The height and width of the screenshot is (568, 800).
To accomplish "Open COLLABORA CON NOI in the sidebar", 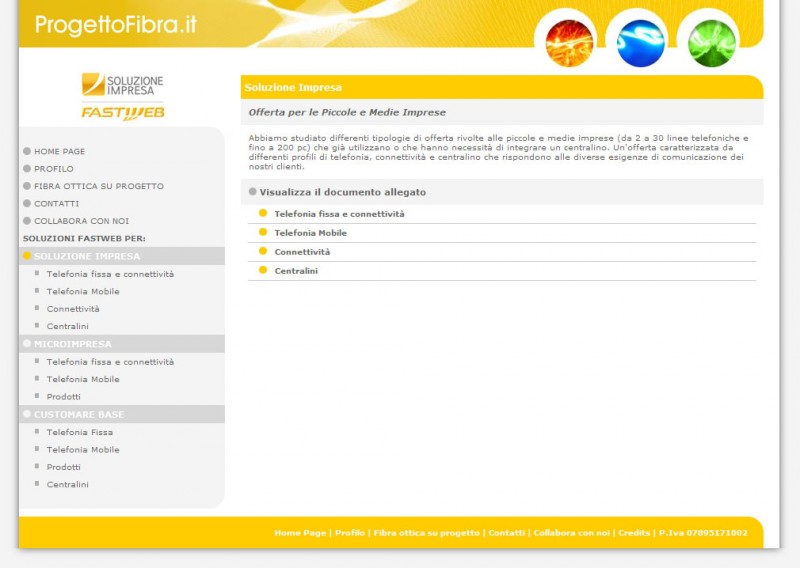I will 82,221.
